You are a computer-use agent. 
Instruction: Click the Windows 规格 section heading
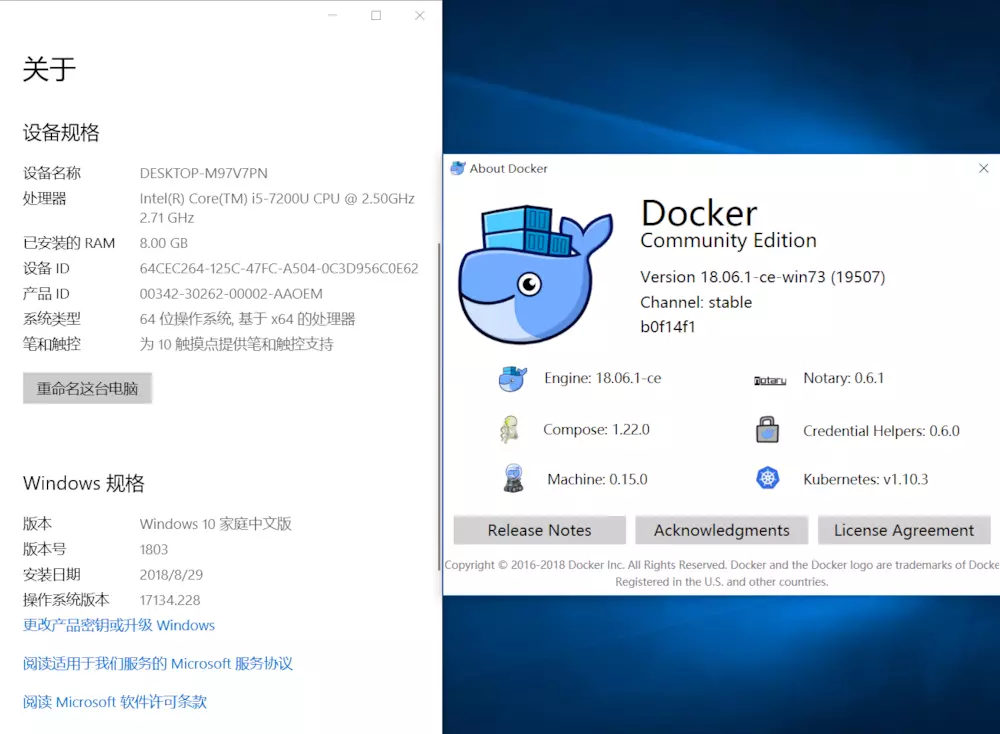(x=84, y=483)
